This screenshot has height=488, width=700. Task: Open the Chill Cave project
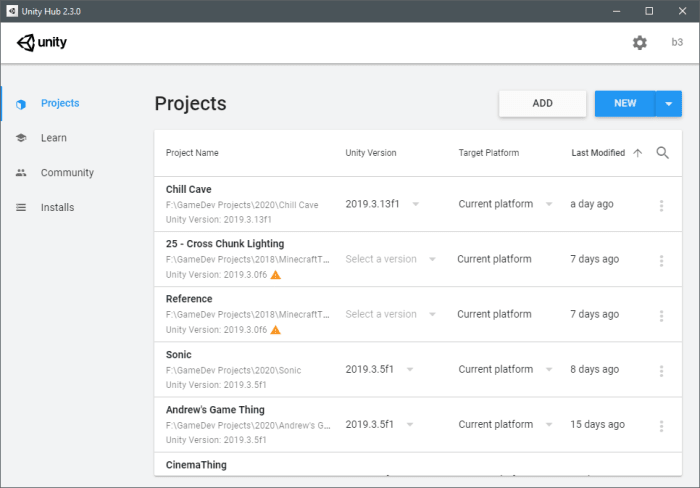(x=188, y=189)
